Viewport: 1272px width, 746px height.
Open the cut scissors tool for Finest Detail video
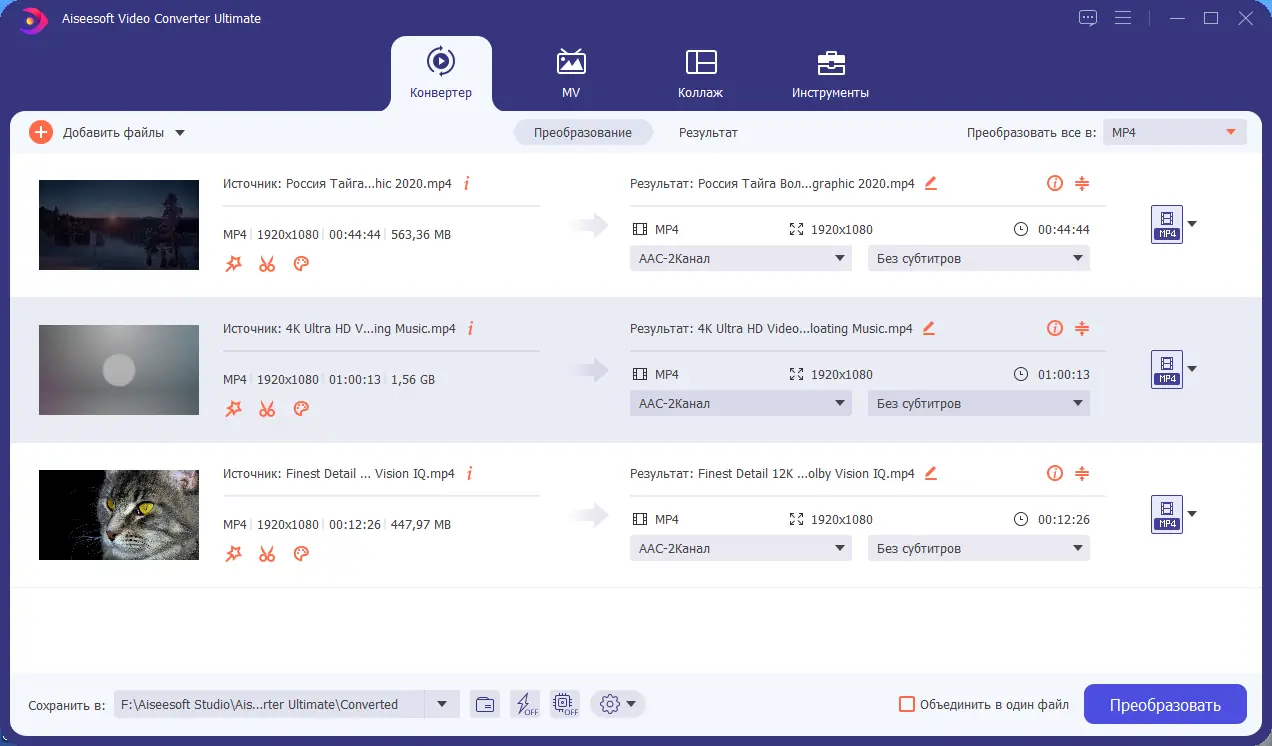click(x=267, y=554)
